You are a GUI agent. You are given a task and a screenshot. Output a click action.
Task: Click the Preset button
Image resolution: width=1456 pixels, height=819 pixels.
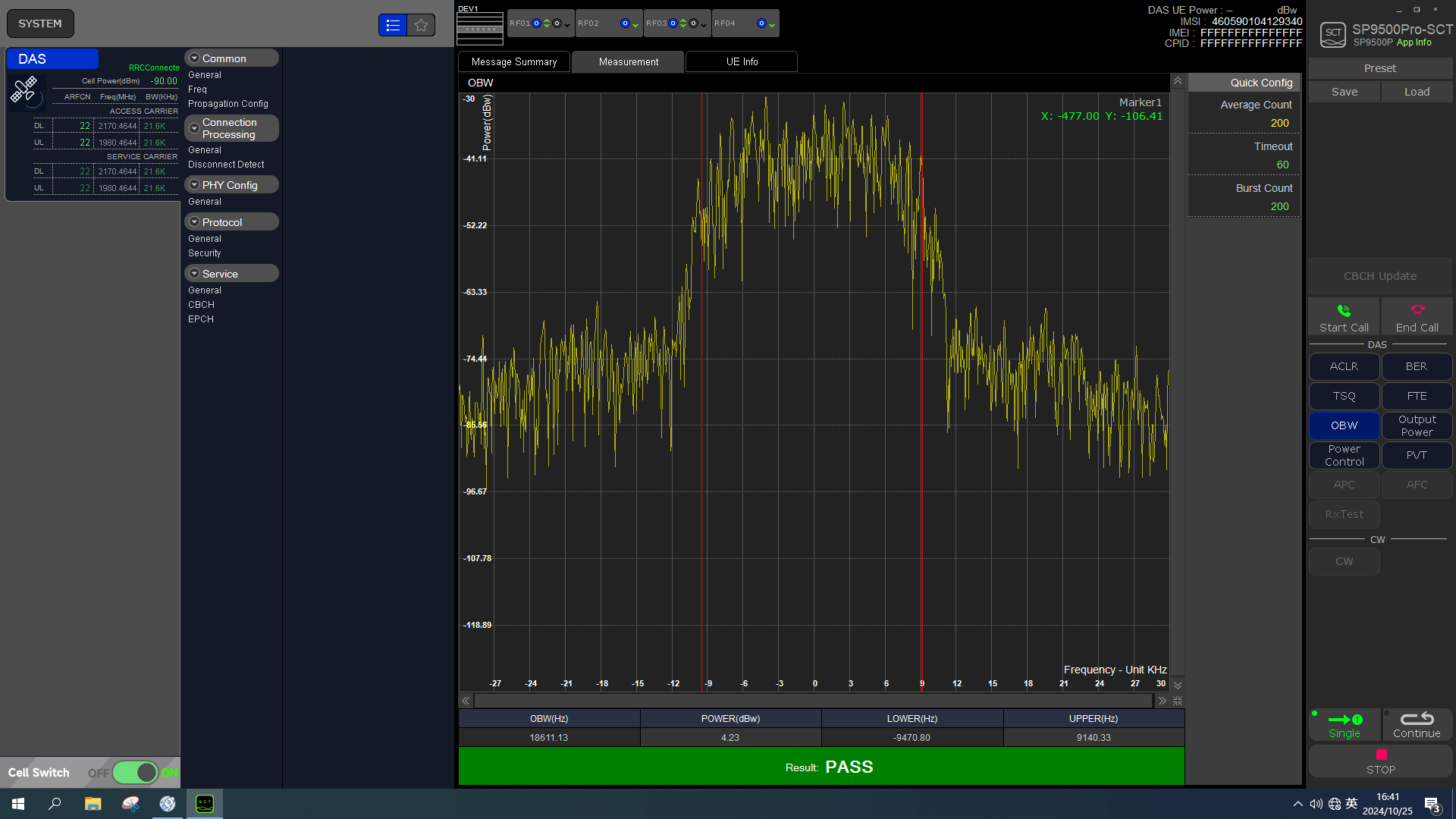click(1380, 68)
